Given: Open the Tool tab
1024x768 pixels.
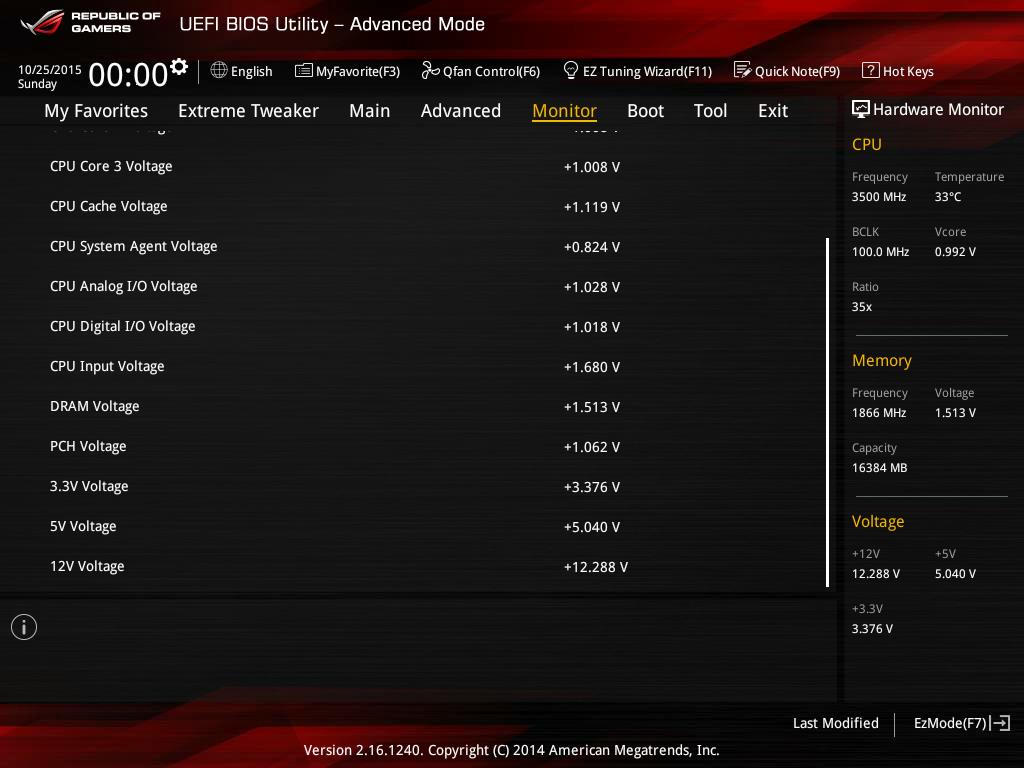Looking at the screenshot, I should point(711,111).
